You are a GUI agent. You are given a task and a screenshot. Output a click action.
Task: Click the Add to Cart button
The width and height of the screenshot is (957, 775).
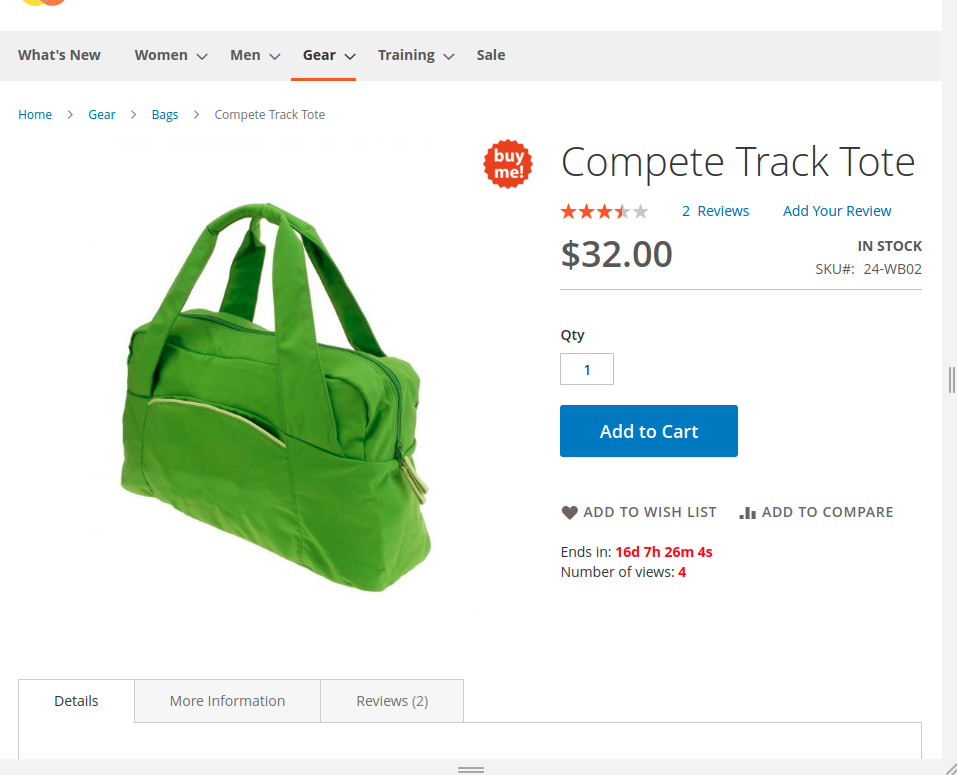pos(649,431)
